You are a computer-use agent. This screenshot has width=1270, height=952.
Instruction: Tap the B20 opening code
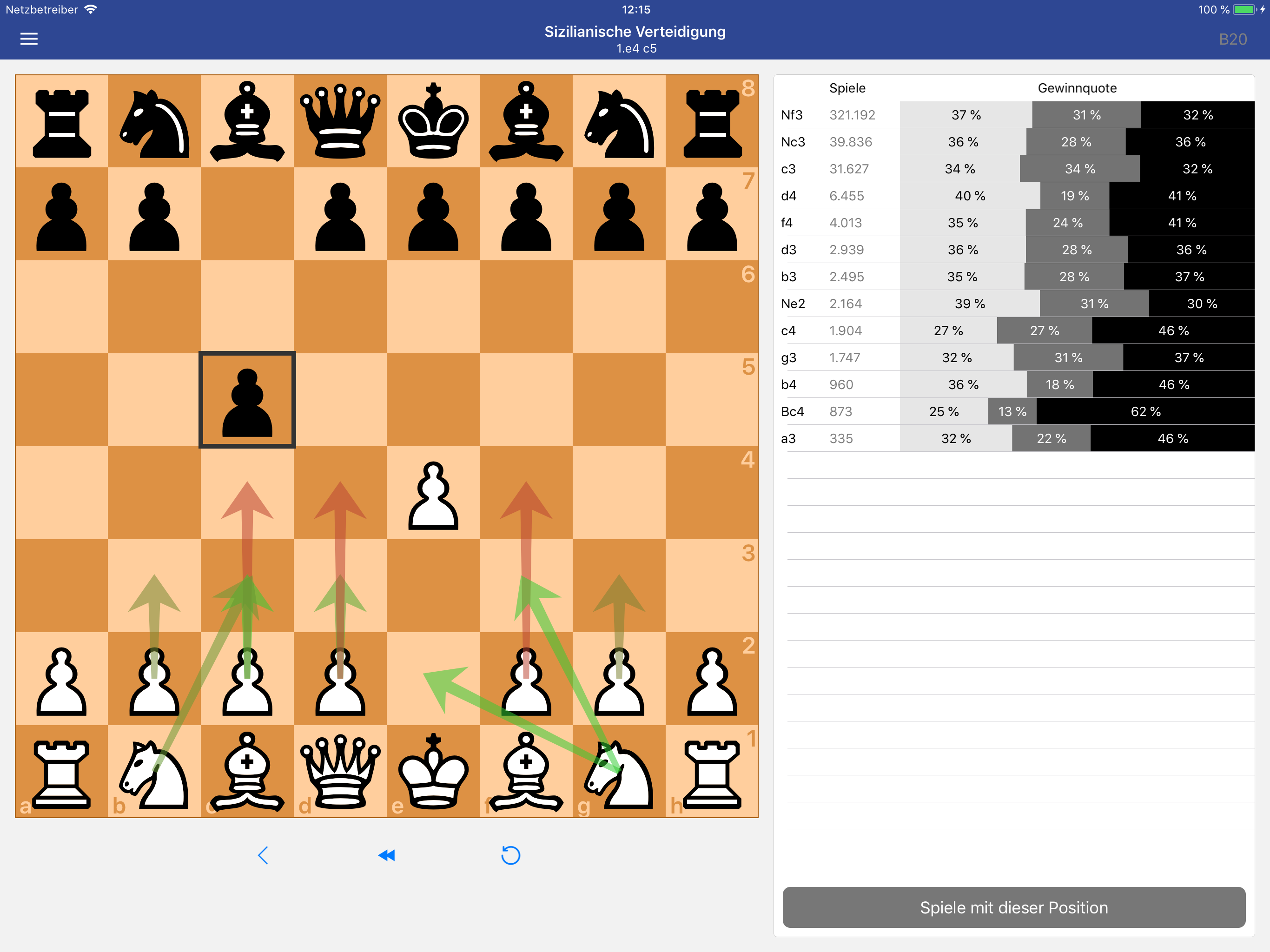[x=1232, y=39]
